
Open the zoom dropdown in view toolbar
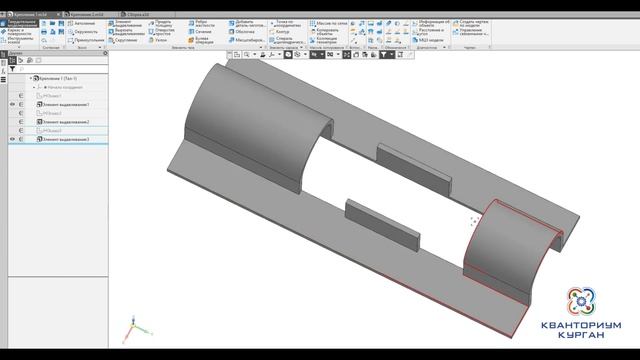[x=255, y=55]
